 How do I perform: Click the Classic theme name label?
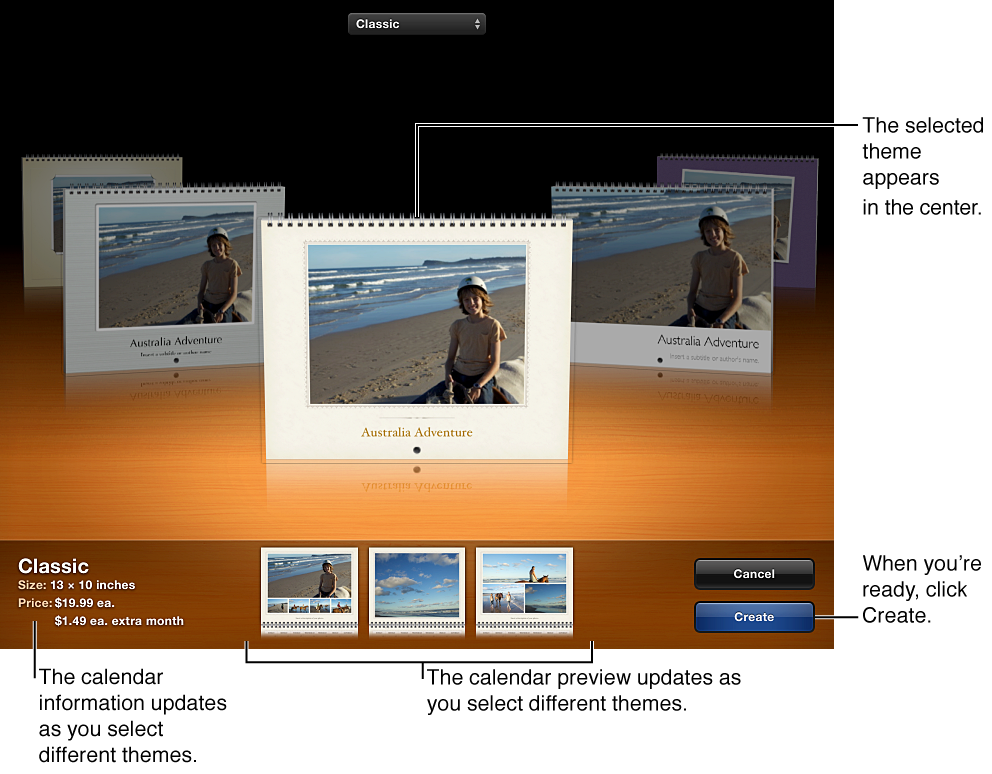pos(54,566)
